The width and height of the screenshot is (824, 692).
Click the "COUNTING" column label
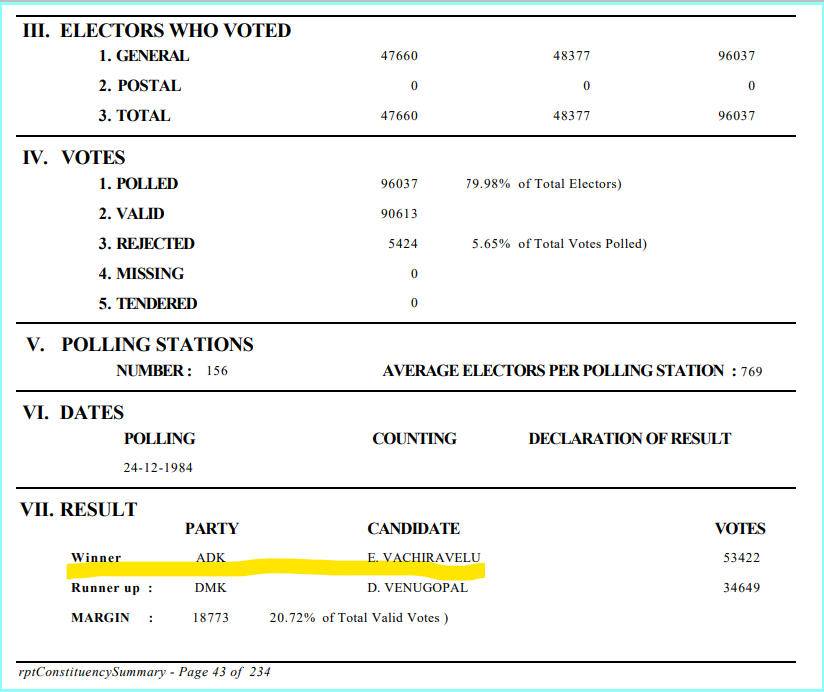click(x=414, y=439)
